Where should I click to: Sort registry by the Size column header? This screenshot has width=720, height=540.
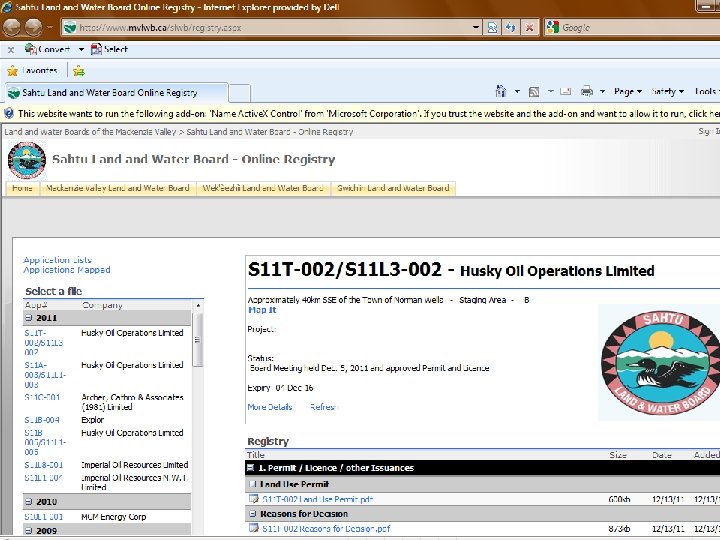(618, 455)
